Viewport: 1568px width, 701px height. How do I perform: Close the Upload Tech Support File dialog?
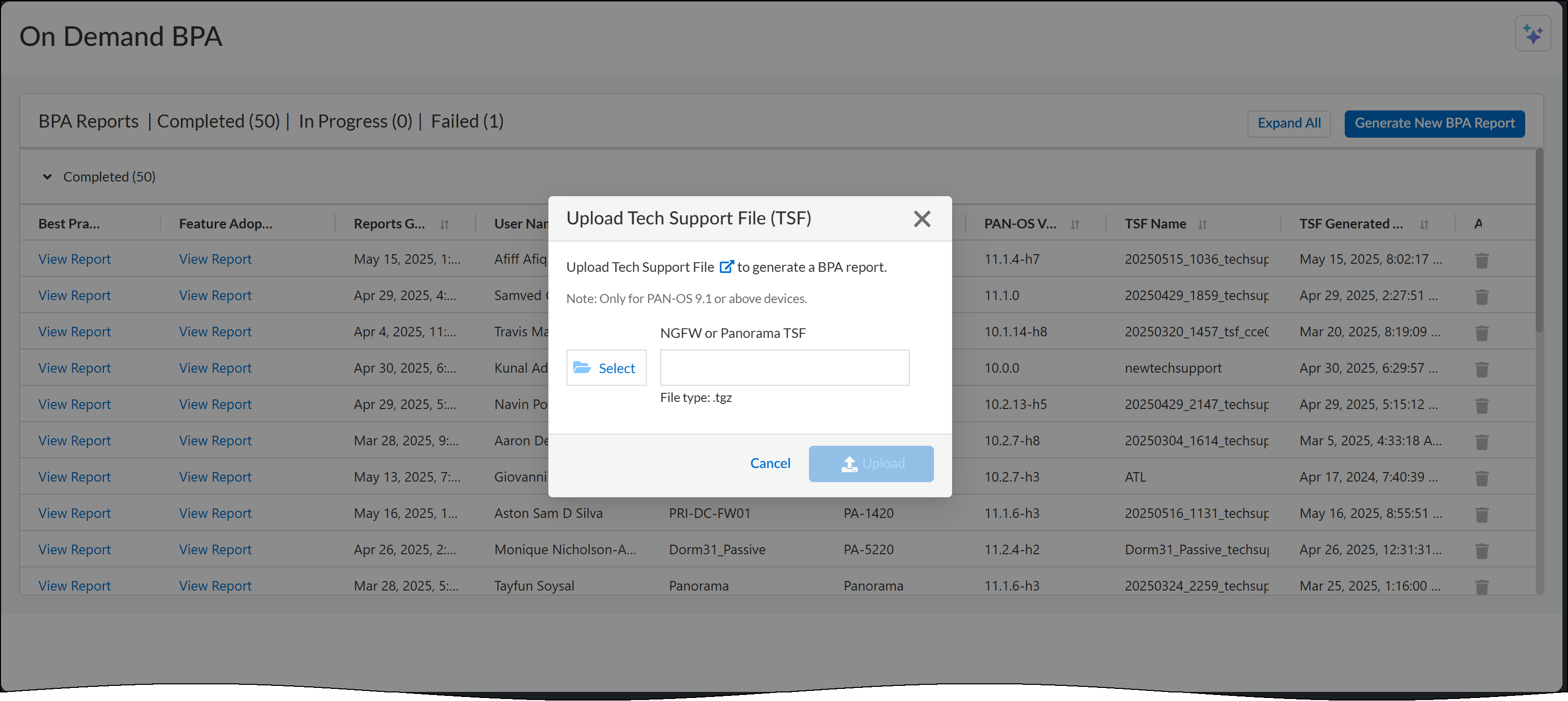pyautogui.click(x=921, y=219)
